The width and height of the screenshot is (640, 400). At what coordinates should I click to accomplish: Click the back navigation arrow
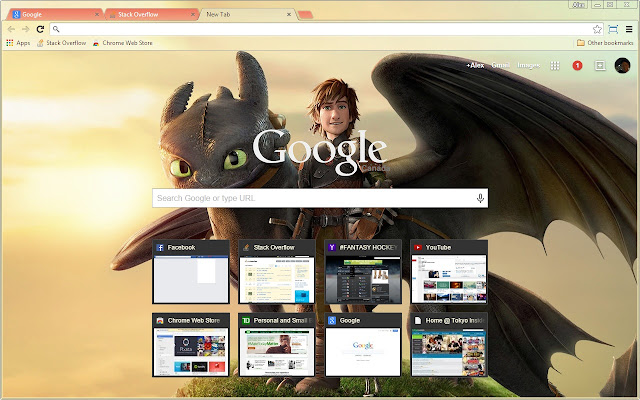pos(11,30)
